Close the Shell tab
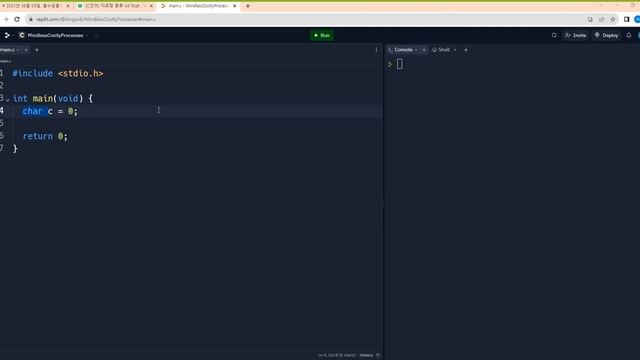Viewport: 640px width, 360px height. (x=455, y=50)
